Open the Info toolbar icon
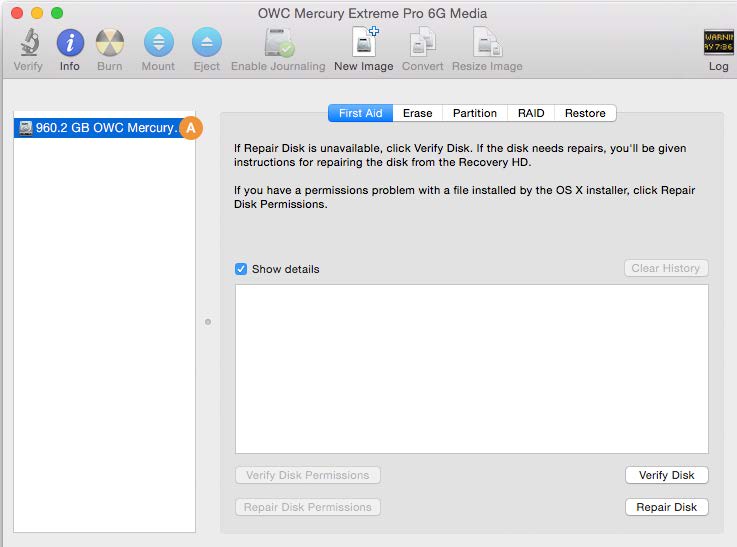The image size is (737, 547). tap(70, 43)
